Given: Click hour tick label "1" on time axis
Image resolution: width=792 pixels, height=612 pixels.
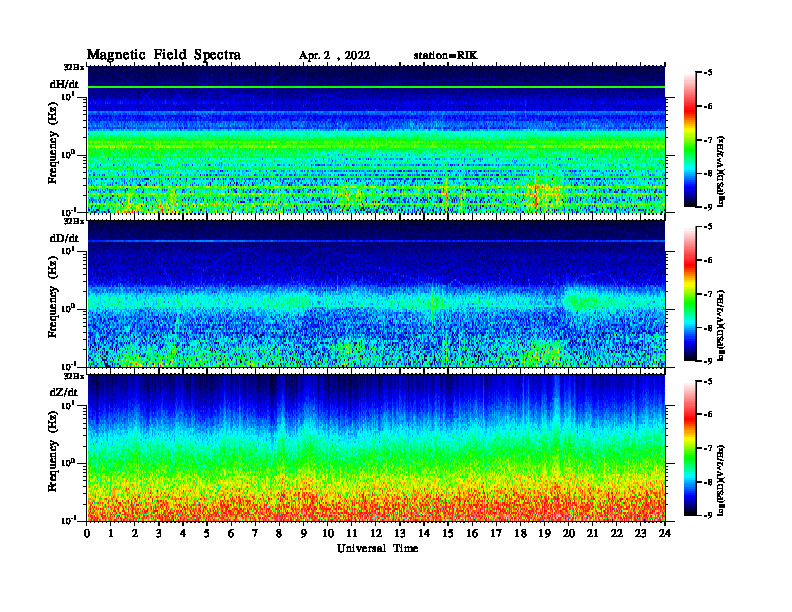Looking at the screenshot, I should (x=111, y=533).
